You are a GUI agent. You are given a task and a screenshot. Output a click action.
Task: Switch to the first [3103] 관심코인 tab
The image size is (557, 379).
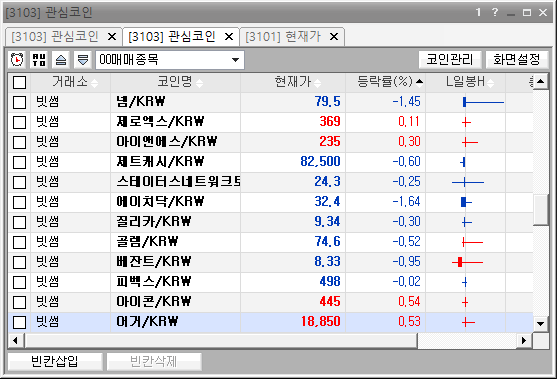55,37
